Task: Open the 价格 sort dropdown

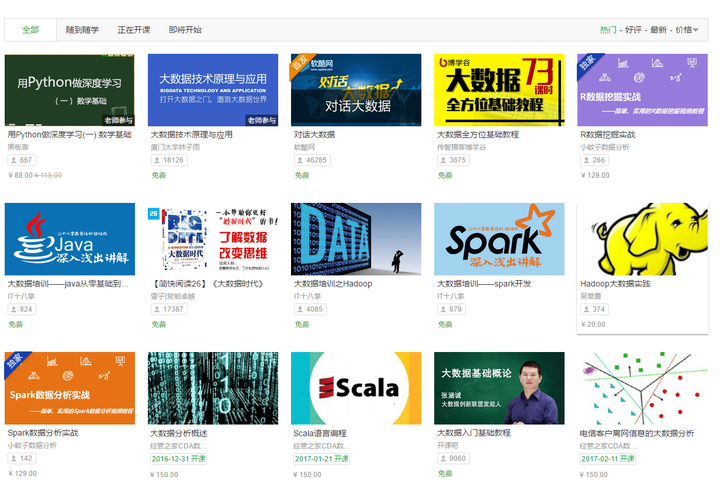Action: point(686,30)
